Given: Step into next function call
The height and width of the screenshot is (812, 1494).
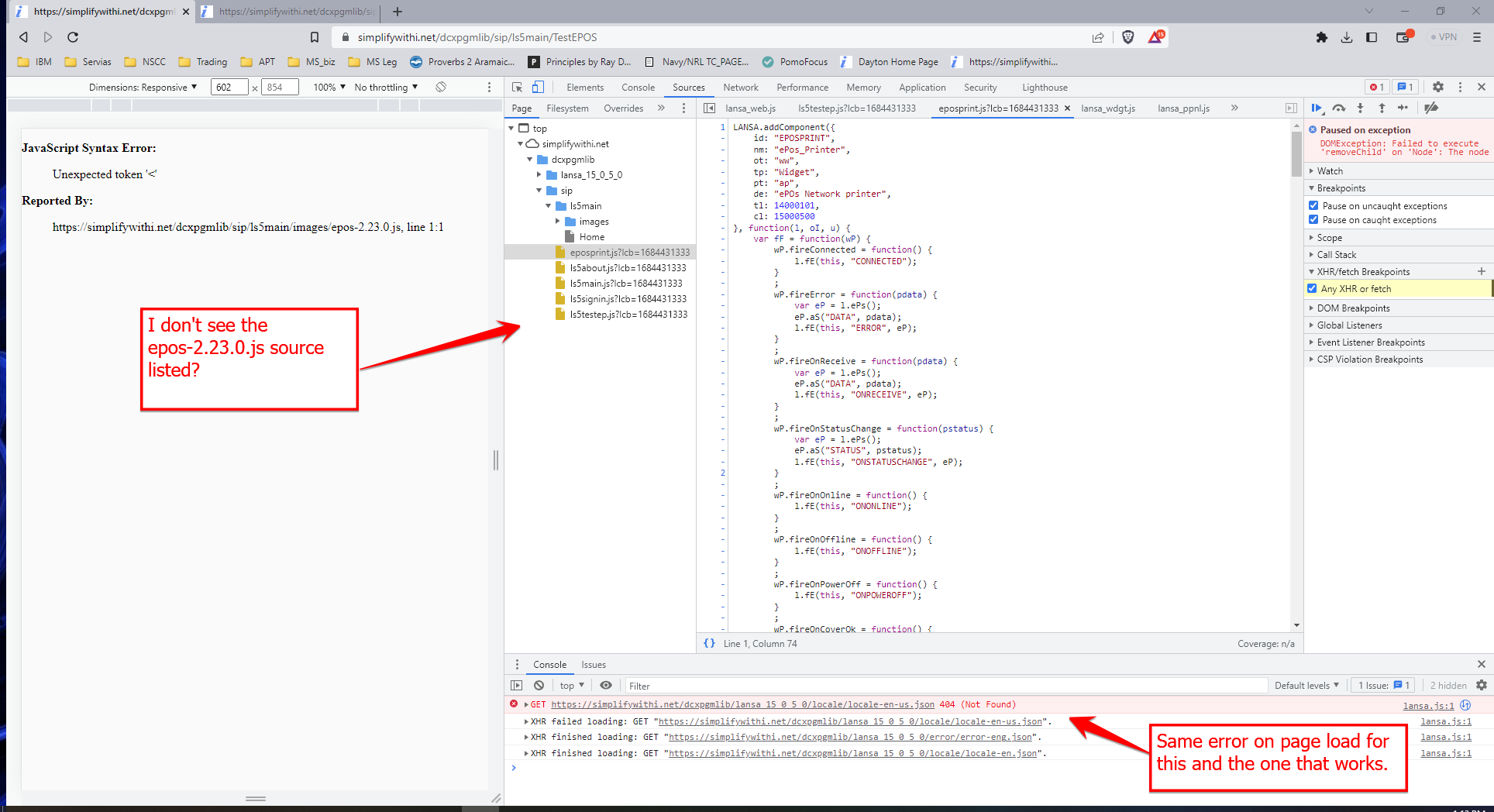Looking at the screenshot, I should (1360, 108).
